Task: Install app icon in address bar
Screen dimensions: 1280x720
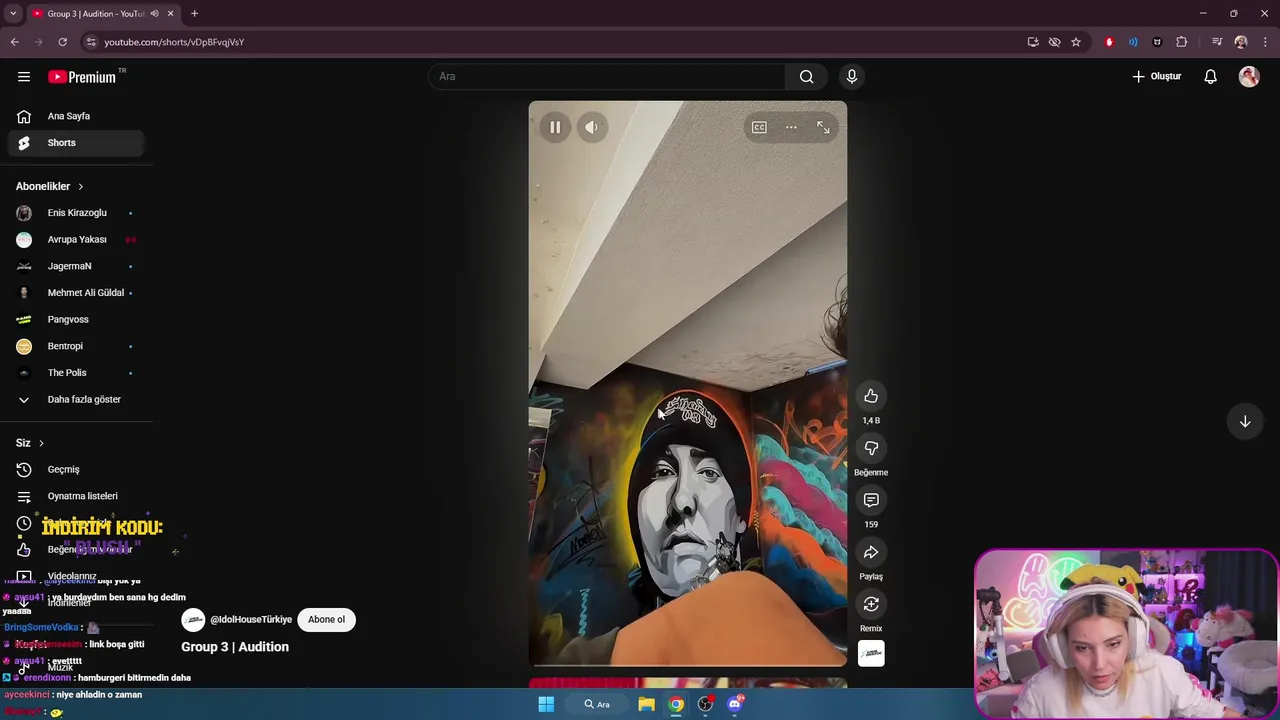Action: 1033,42
